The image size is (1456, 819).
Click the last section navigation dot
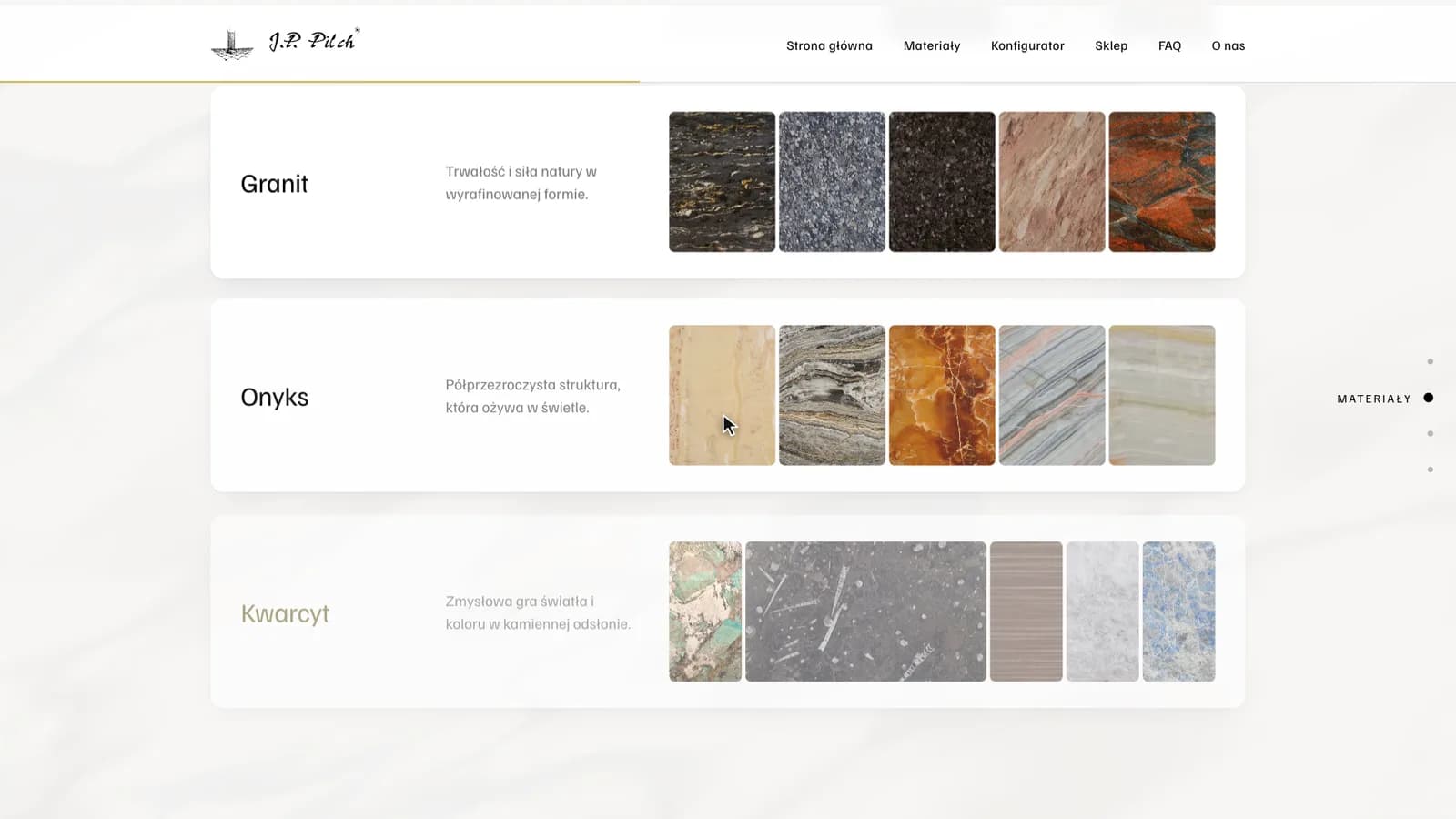[x=1430, y=470]
